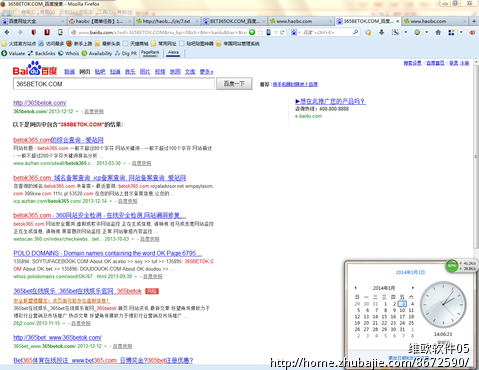Viewport: 479px width, 370px height.
Task: Switch to the BET365OK.COM tab
Action: click(235, 21)
